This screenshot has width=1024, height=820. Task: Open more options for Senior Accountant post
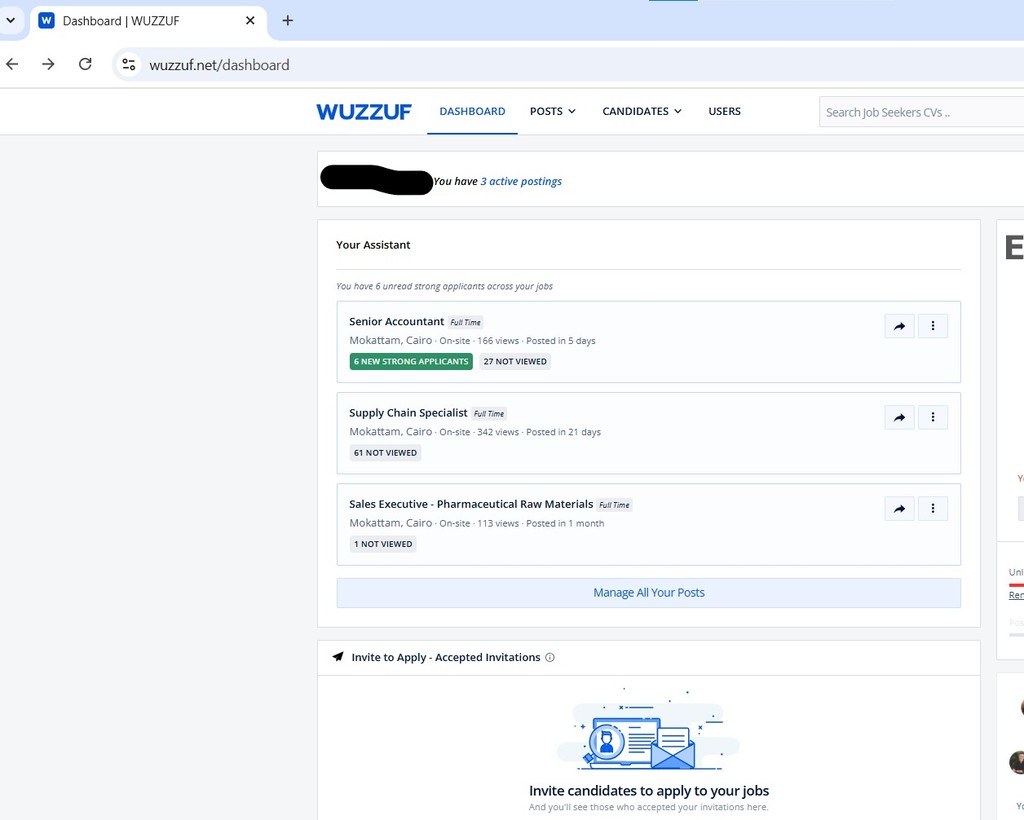(x=933, y=326)
